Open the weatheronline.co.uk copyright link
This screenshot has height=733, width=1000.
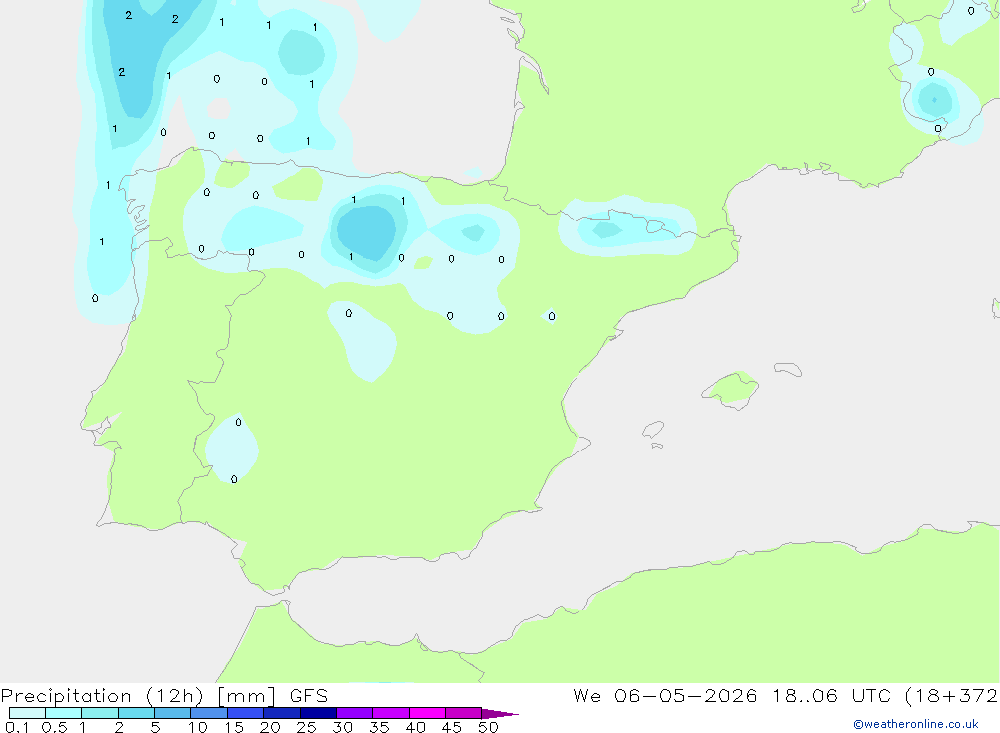[916, 724]
